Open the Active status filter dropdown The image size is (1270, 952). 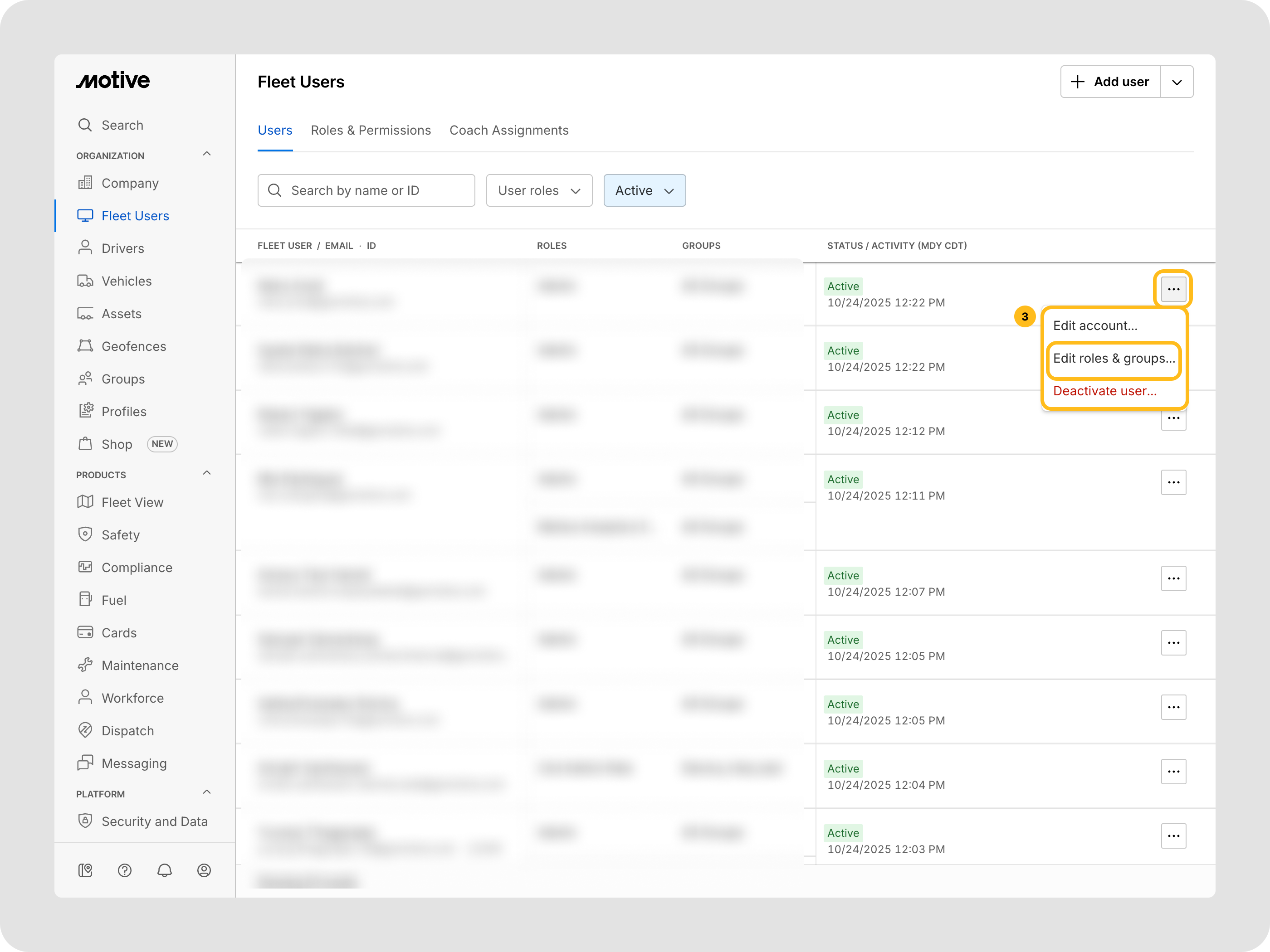pos(644,190)
